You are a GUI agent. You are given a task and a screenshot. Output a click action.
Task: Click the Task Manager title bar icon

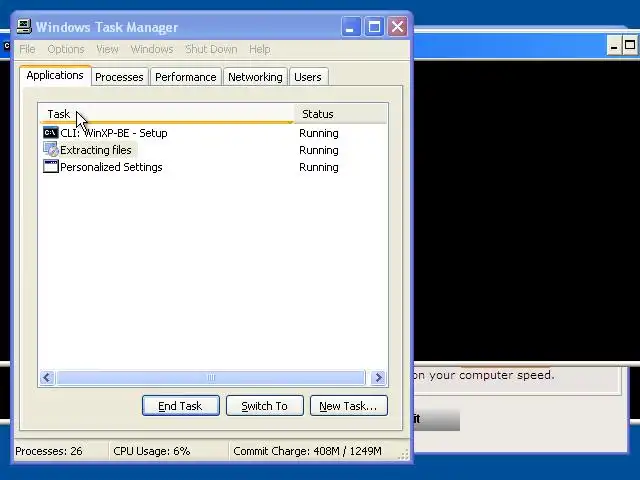pos(24,27)
